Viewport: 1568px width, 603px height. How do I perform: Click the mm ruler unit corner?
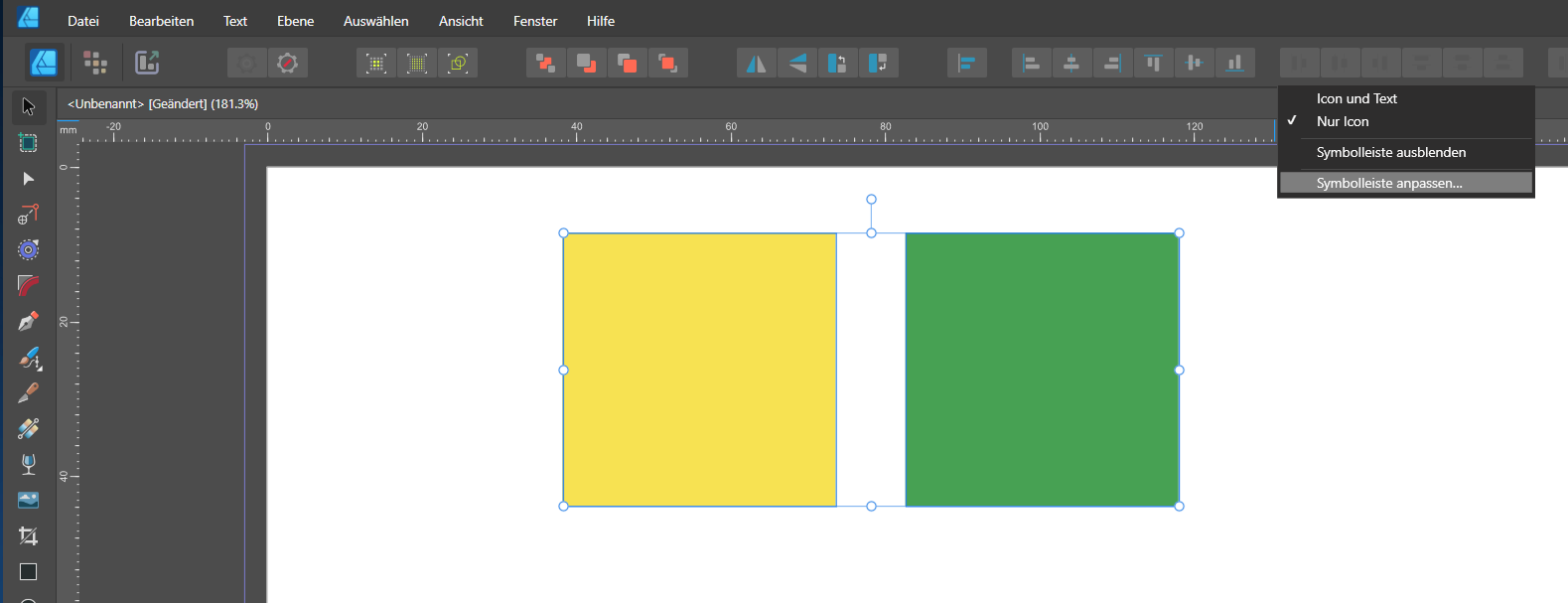click(x=68, y=130)
